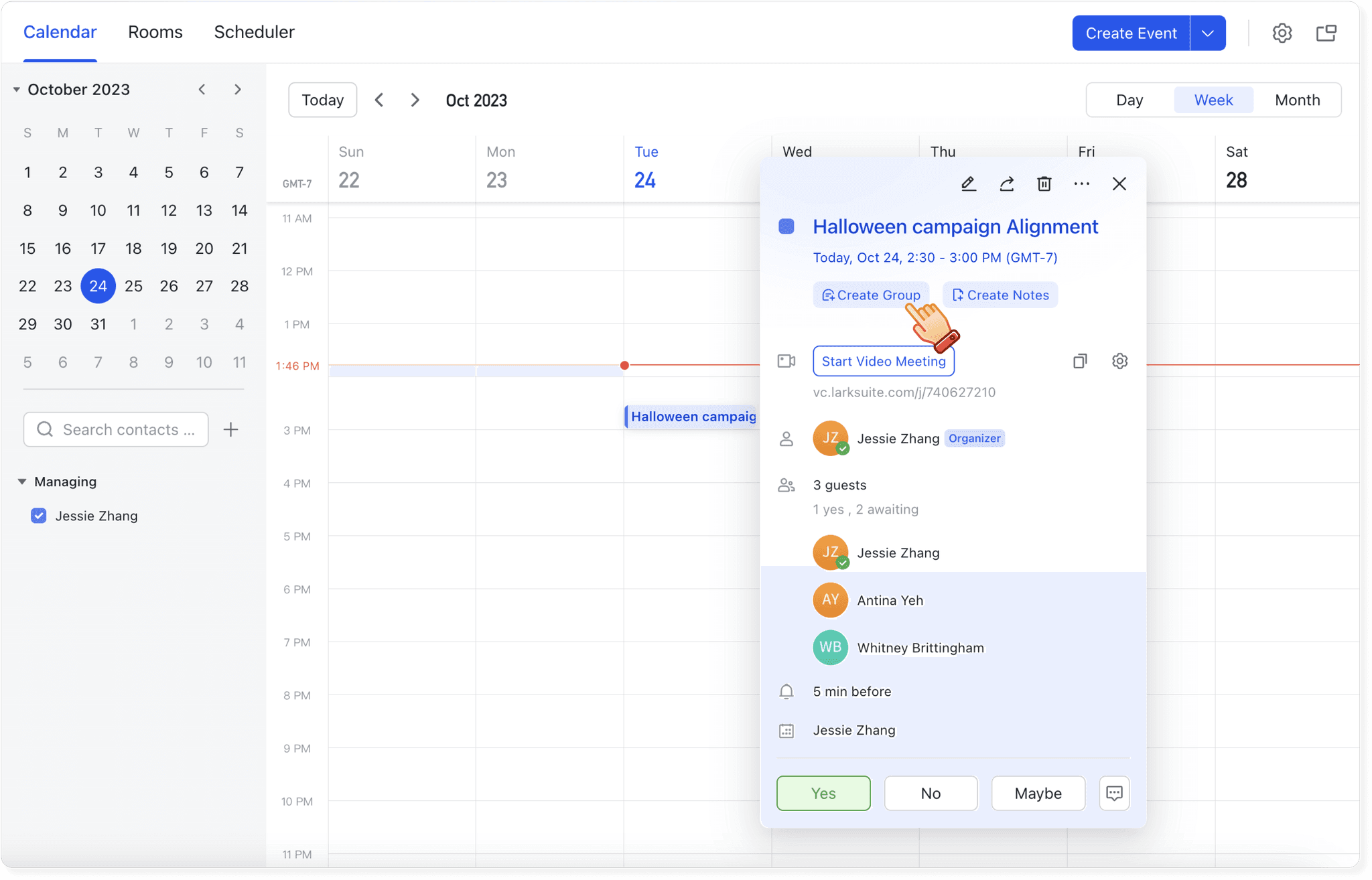Collapse the Managing calendars section

click(22, 482)
